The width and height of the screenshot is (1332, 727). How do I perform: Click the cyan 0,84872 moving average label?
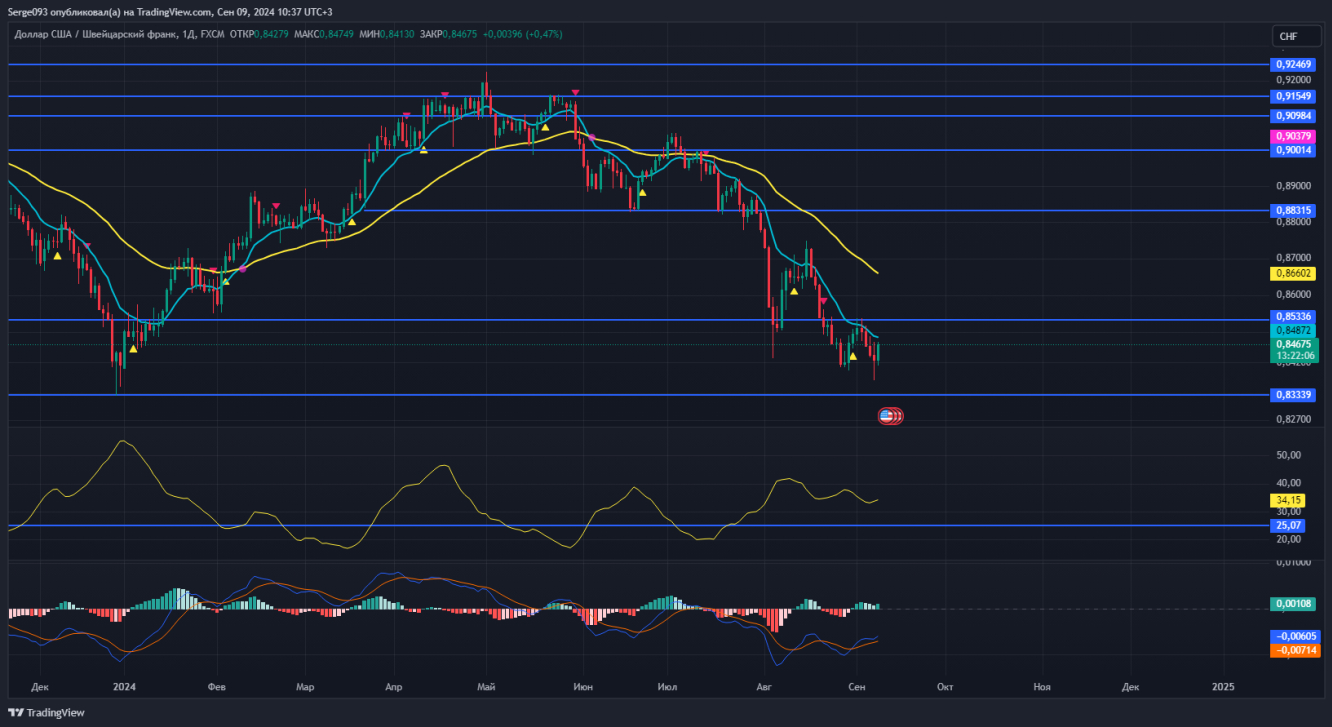pos(1294,330)
